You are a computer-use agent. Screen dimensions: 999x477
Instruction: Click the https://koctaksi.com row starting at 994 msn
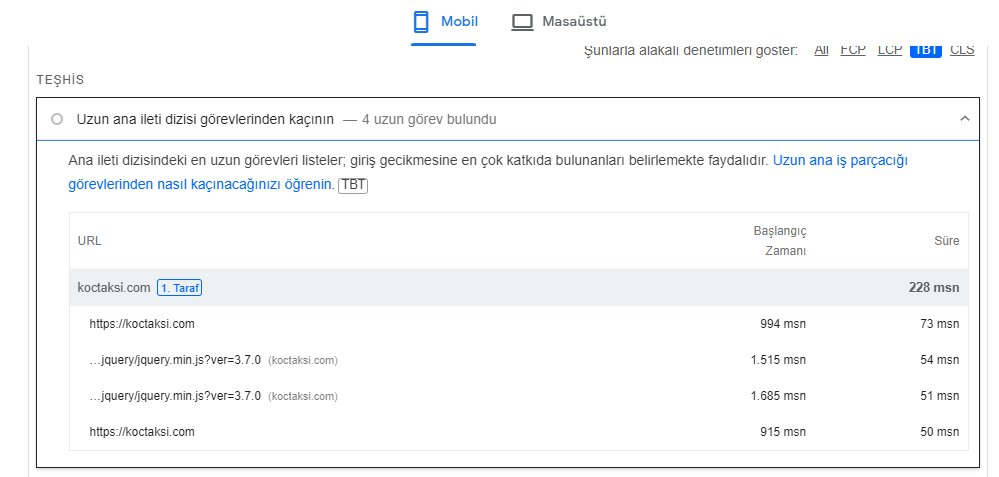click(x=519, y=324)
